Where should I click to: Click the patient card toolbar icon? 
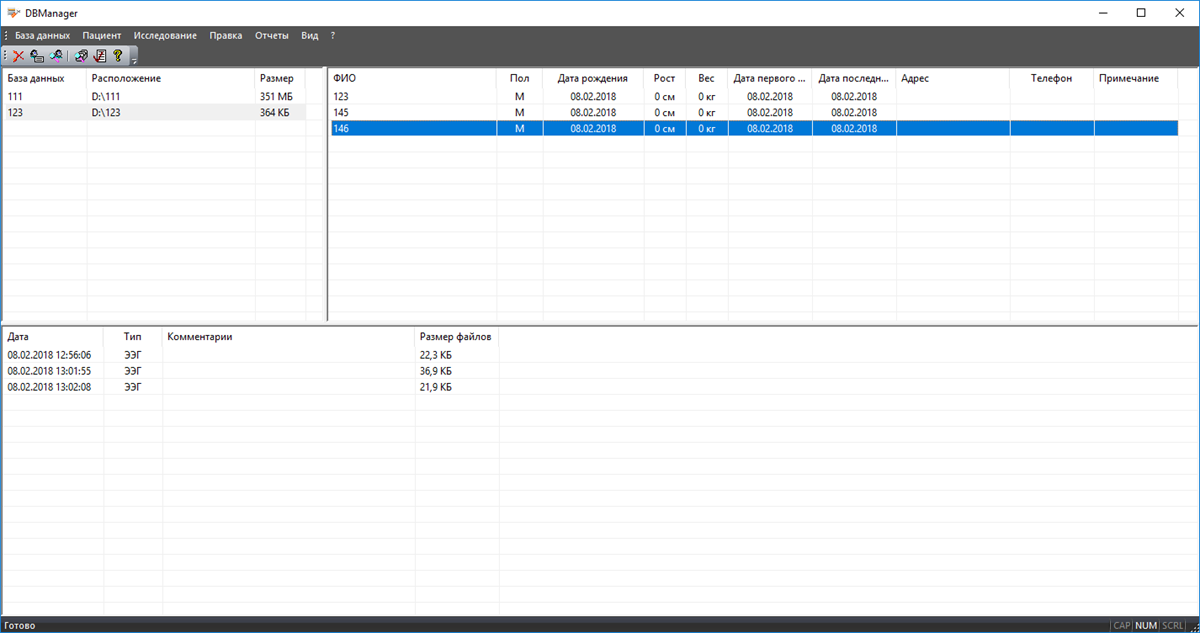37,56
